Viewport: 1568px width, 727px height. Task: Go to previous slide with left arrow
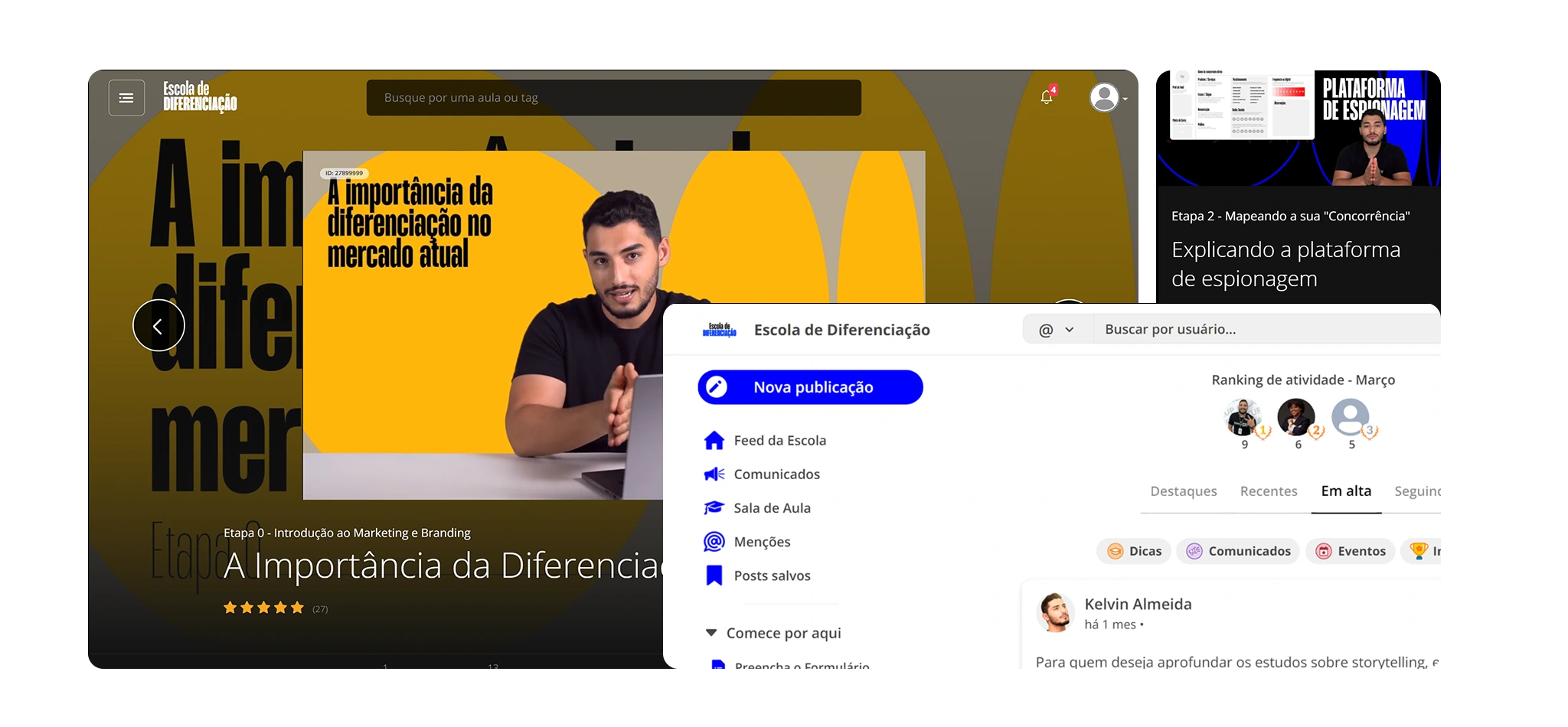158,326
